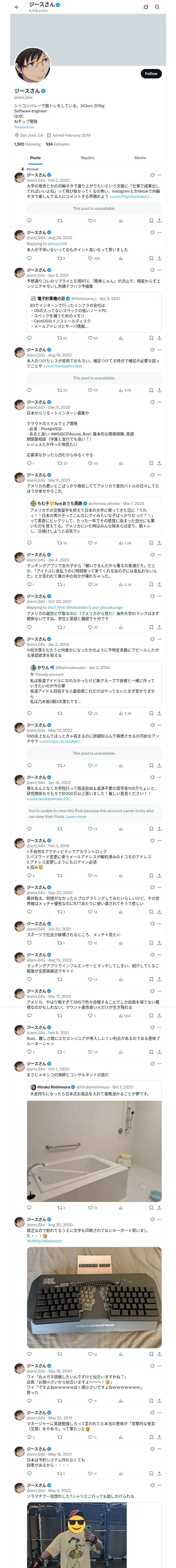Switch to the Media tab
The image size is (176, 1568).
[x=139, y=158]
